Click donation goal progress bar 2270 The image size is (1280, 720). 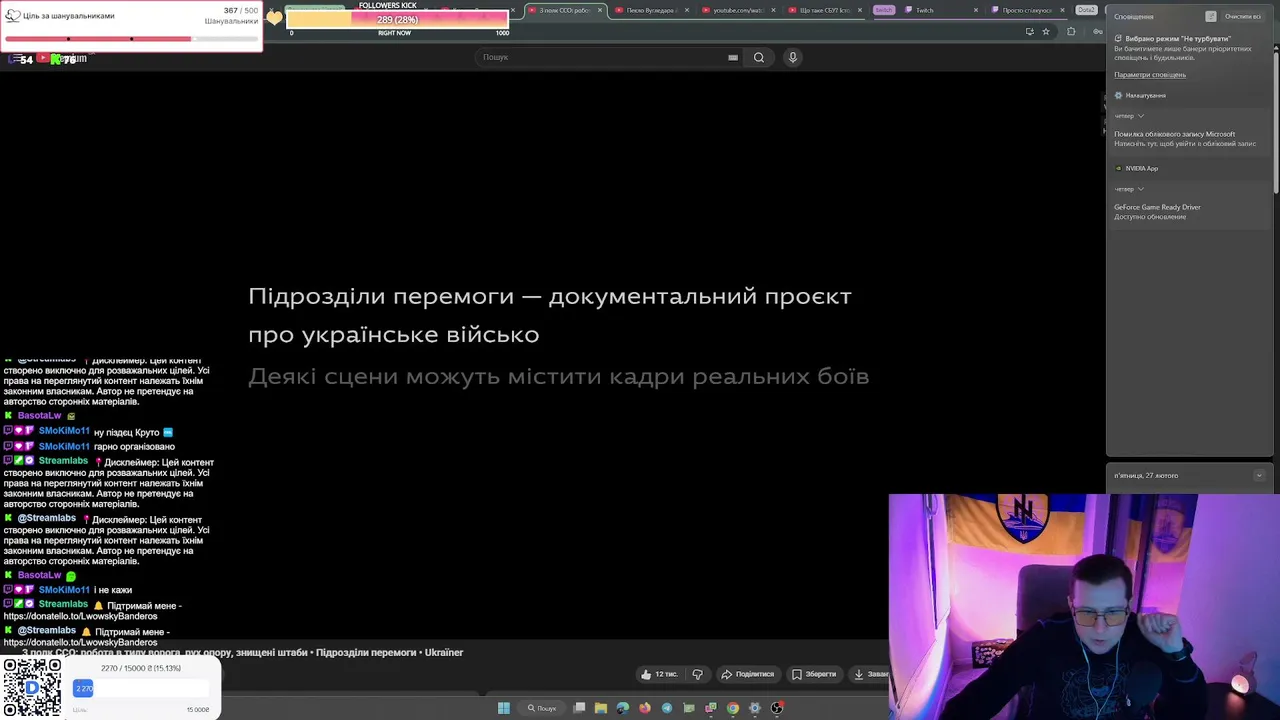click(140, 688)
